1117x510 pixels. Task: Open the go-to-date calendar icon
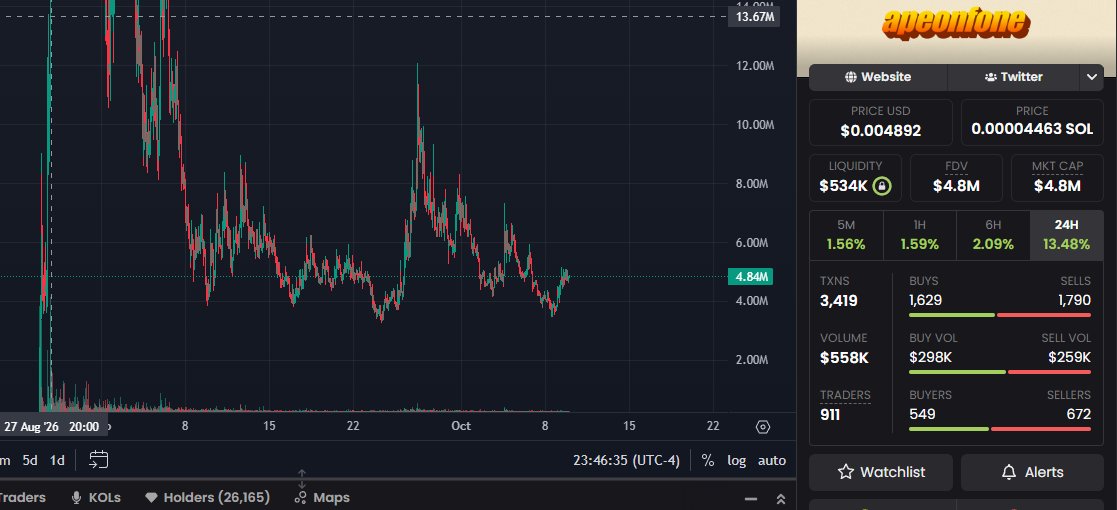(98, 460)
